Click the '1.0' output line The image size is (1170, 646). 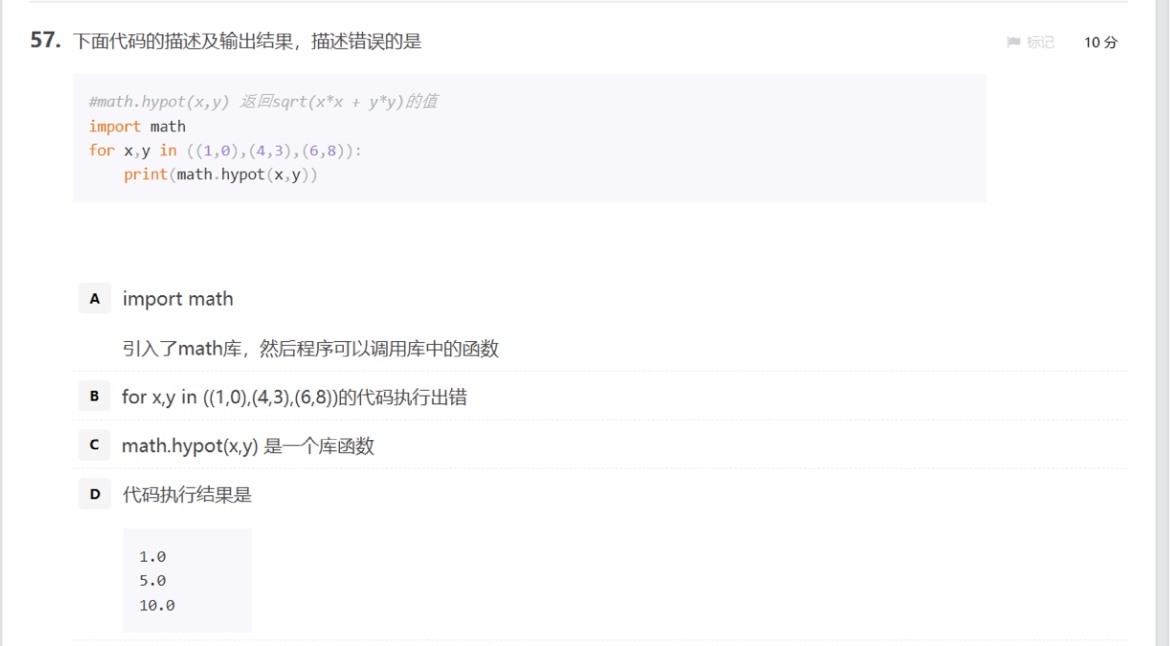(152, 556)
